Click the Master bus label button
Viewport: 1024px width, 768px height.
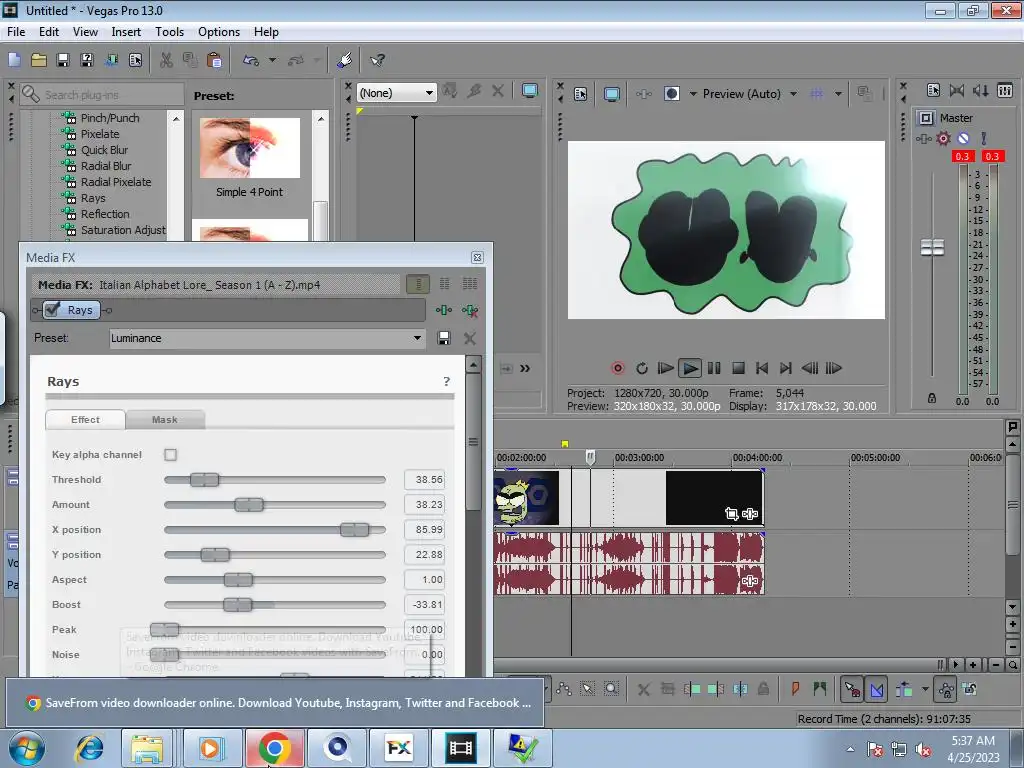coord(926,118)
